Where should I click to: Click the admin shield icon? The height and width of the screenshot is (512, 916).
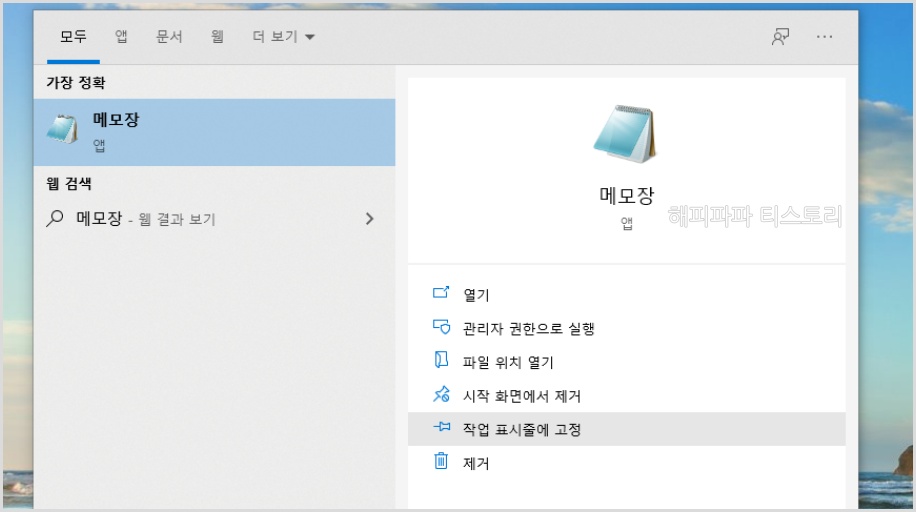441,326
